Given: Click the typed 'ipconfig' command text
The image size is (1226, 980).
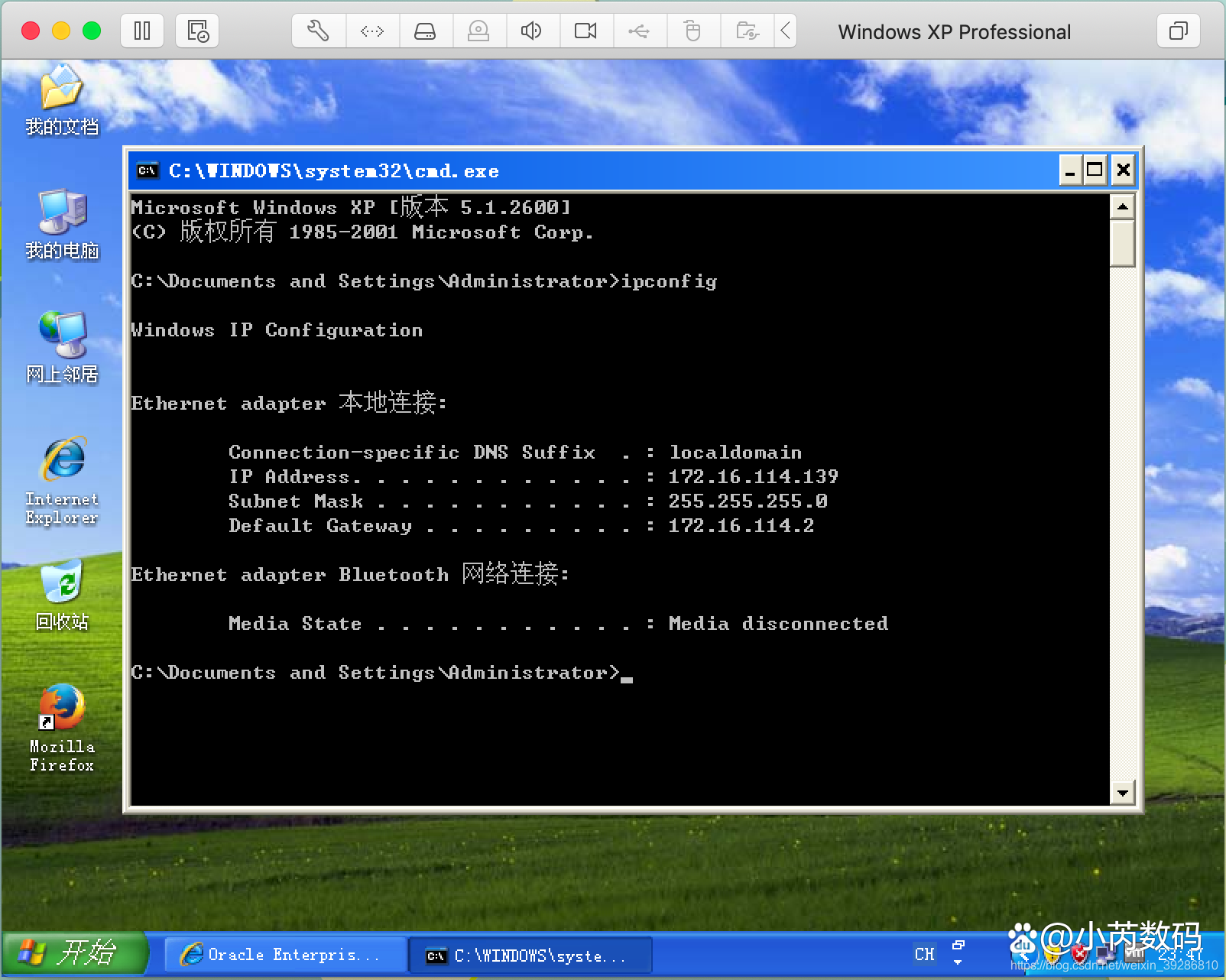Looking at the screenshot, I should click(669, 281).
